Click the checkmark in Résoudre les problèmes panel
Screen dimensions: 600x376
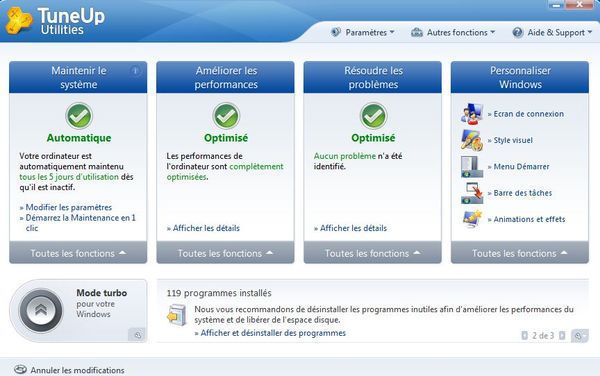[373, 116]
